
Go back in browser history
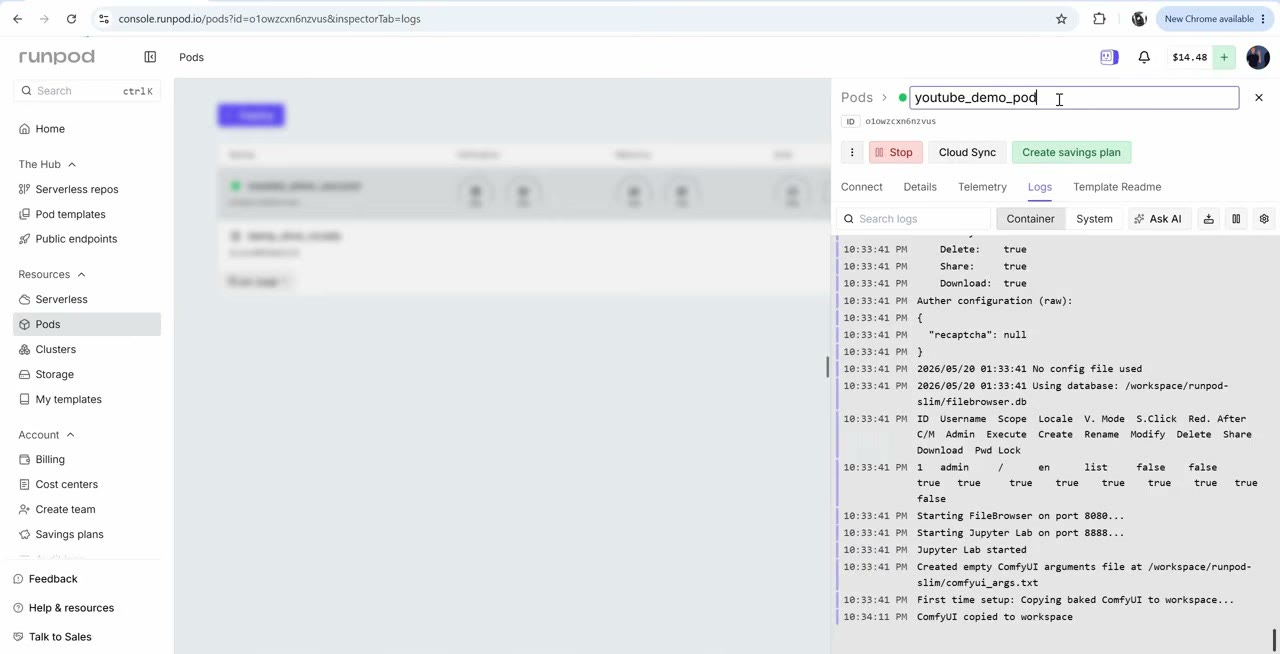[x=17, y=19]
